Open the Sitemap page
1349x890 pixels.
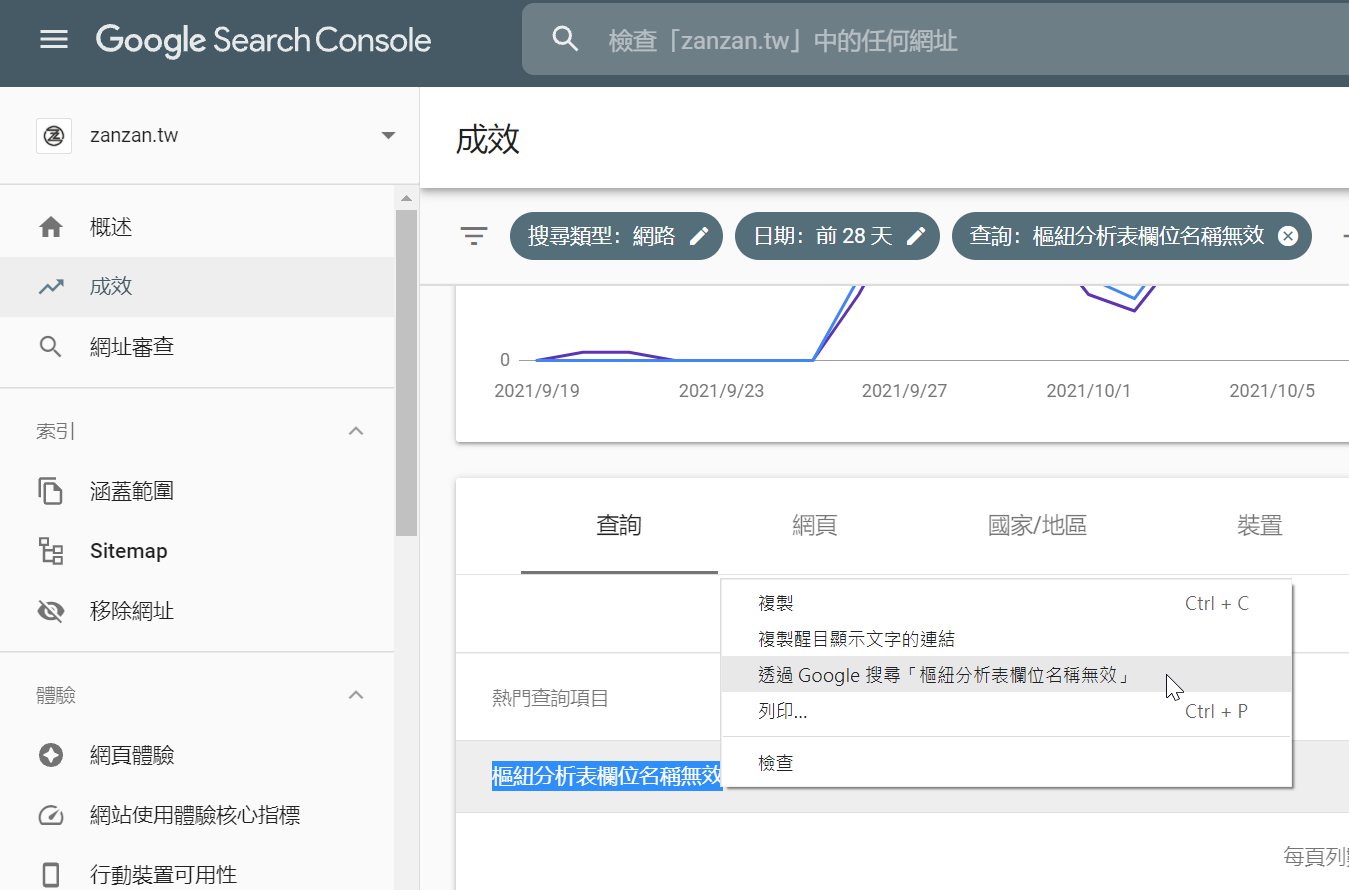click(197, 551)
